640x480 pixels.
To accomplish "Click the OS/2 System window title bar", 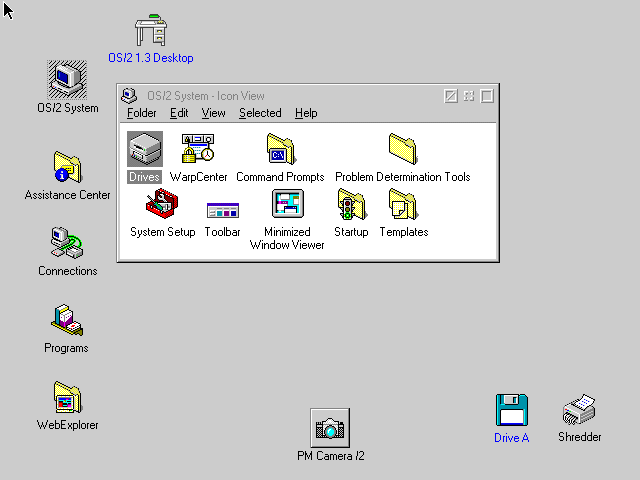I will pyautogui.click(x=290, y=96).
